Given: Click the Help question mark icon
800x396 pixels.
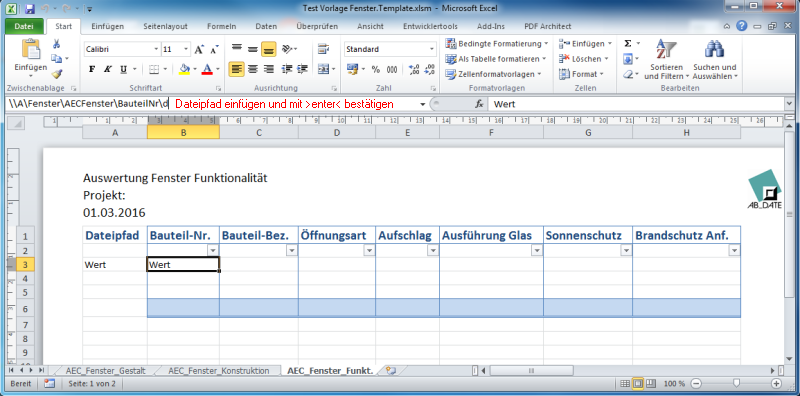Looking at the screenshot, I should click(x=741, y=26).
